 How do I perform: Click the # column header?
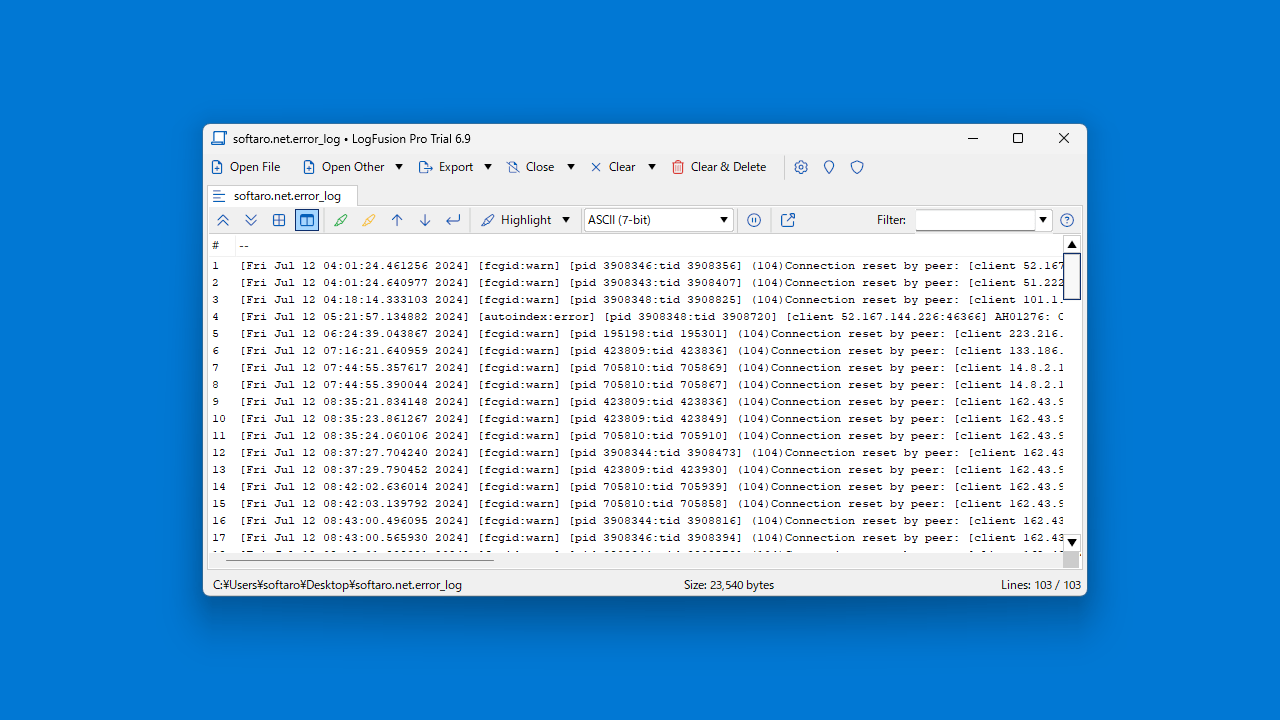pyautogui.click(x=221, y=245)
